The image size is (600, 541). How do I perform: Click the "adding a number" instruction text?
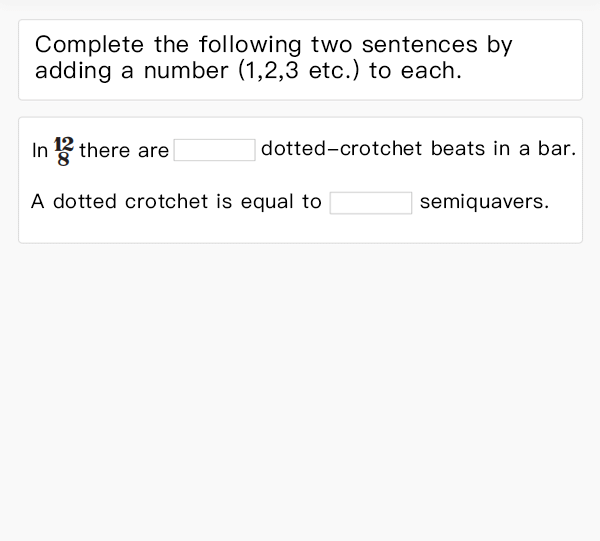(132, 71)
